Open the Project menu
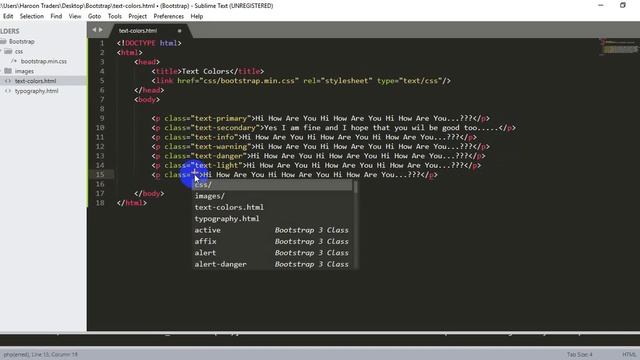The width and height of the screenshot is (640, 360). click(138, 16)
